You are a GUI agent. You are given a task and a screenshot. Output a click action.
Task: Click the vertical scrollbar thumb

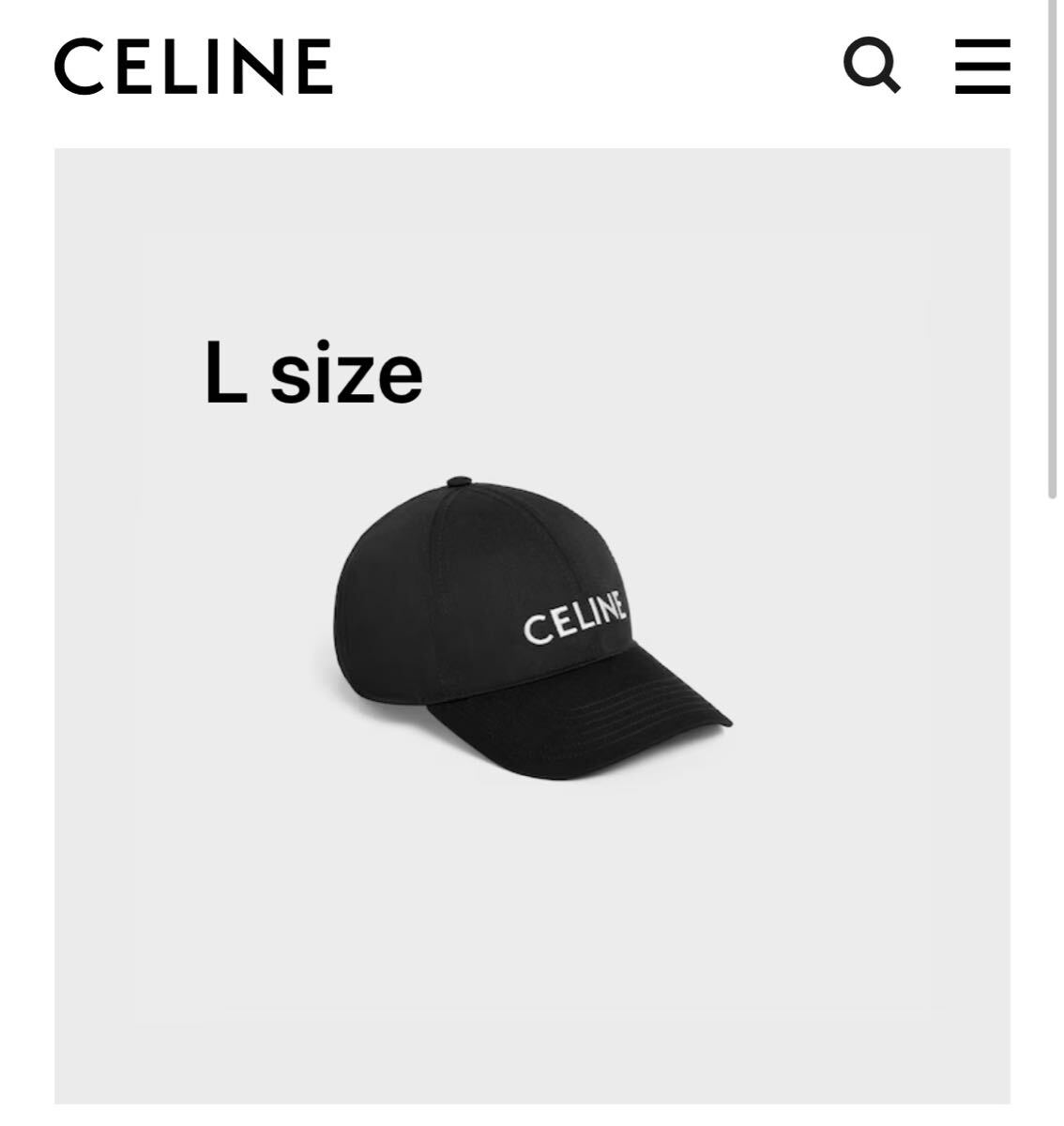point(1053,249)
